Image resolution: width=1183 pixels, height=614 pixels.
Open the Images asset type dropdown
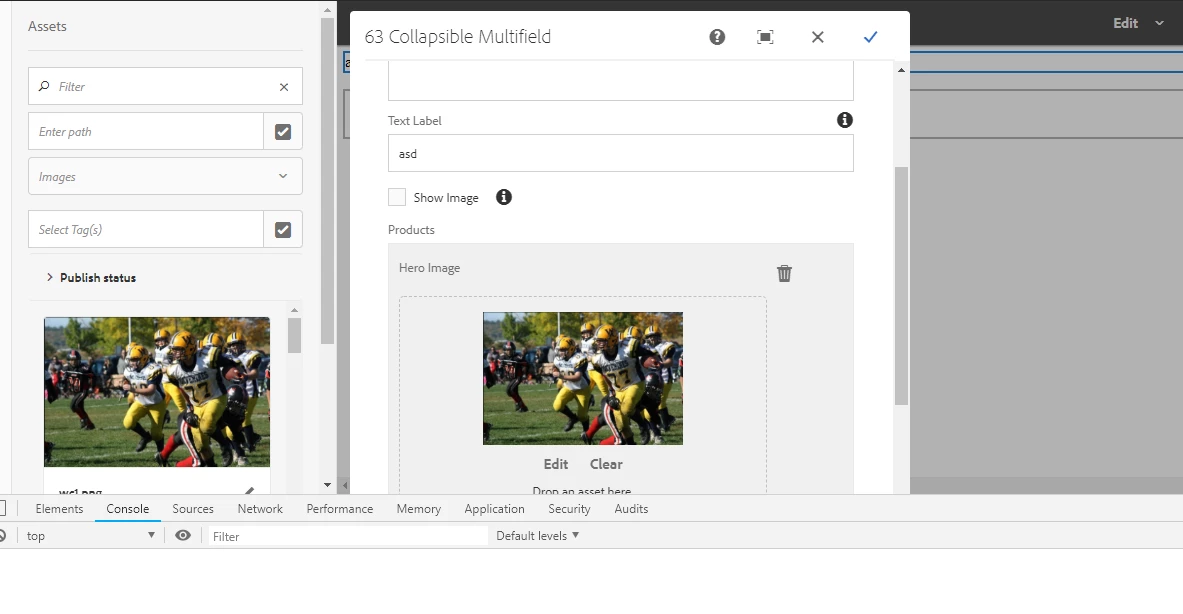[x=165, y=177]
